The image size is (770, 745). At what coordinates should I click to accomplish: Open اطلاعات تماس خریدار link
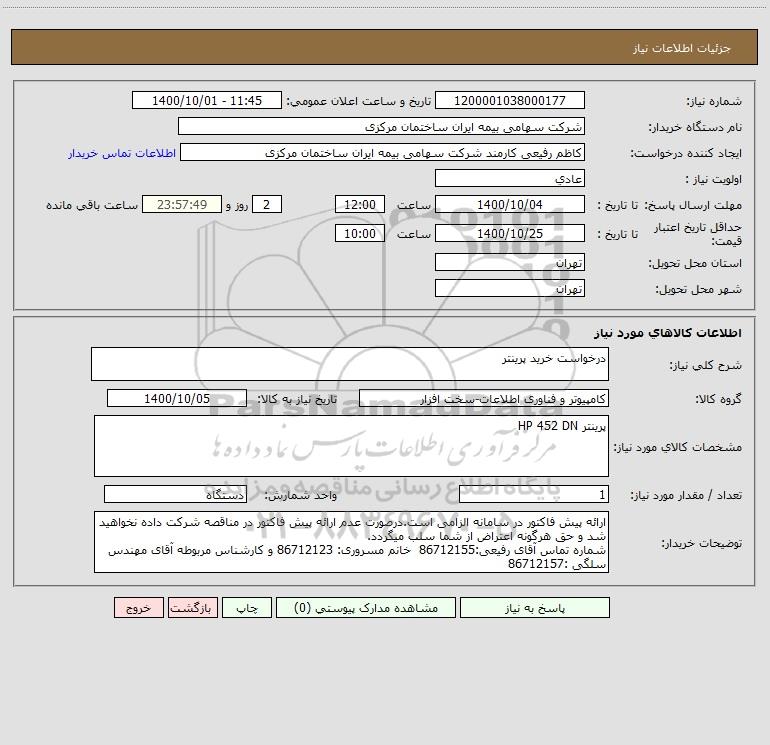122,153
